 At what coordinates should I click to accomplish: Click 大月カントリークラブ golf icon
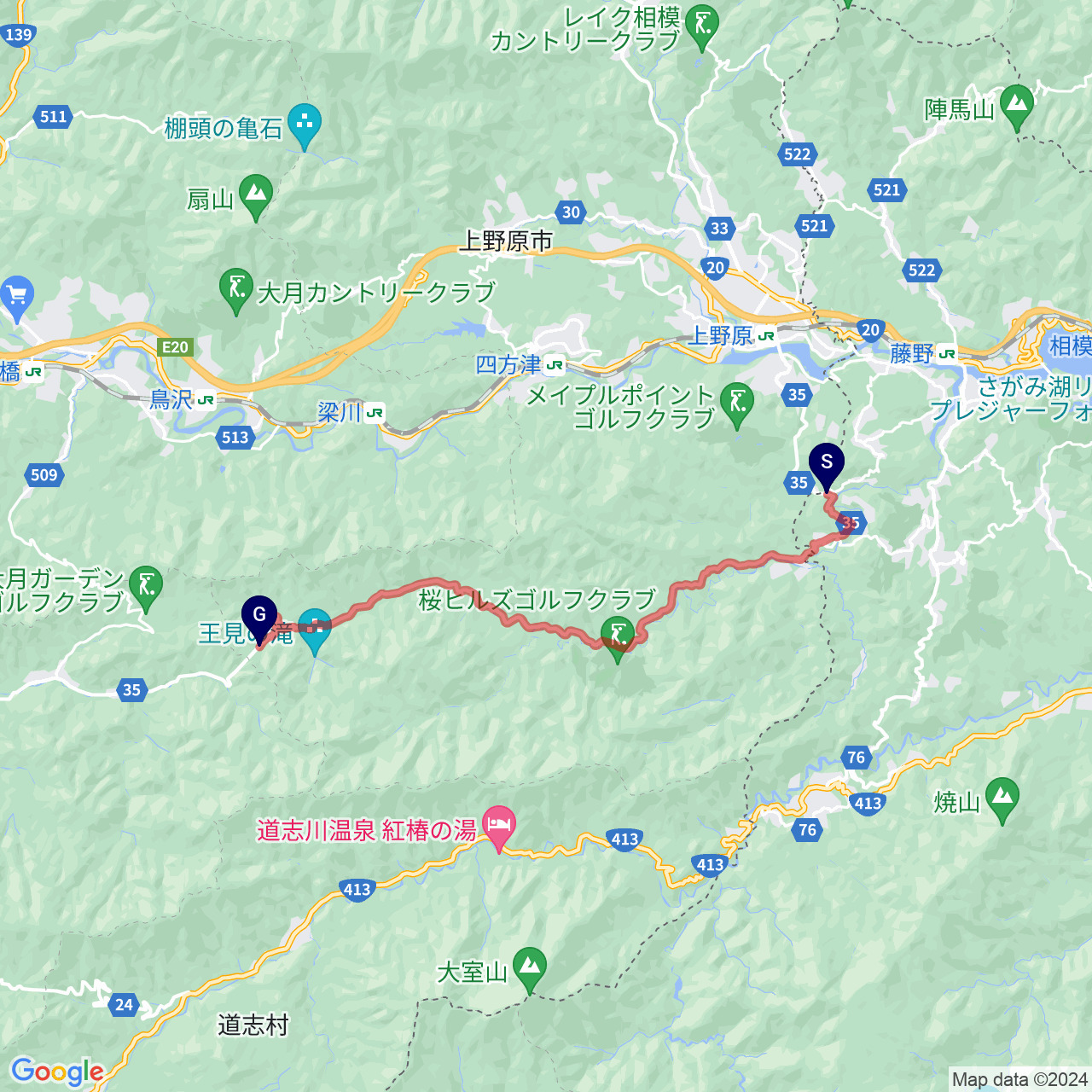coord(236,292)
